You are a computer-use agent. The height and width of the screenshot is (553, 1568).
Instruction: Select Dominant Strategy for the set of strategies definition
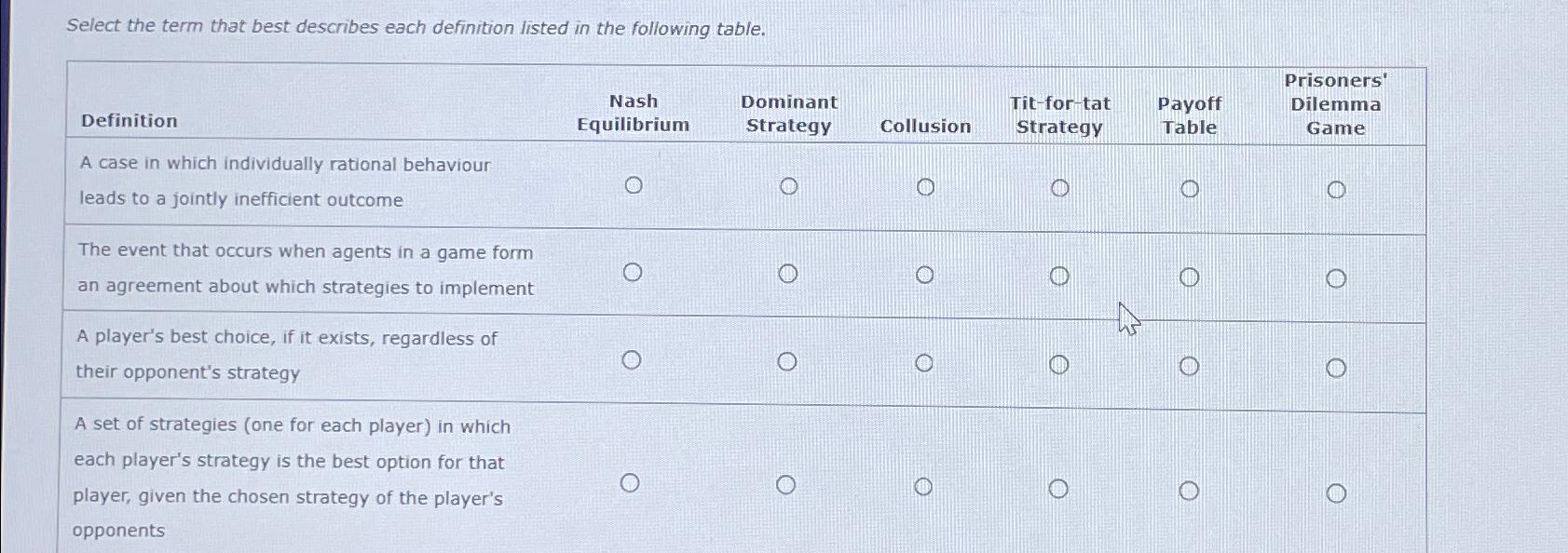[786, 483]
